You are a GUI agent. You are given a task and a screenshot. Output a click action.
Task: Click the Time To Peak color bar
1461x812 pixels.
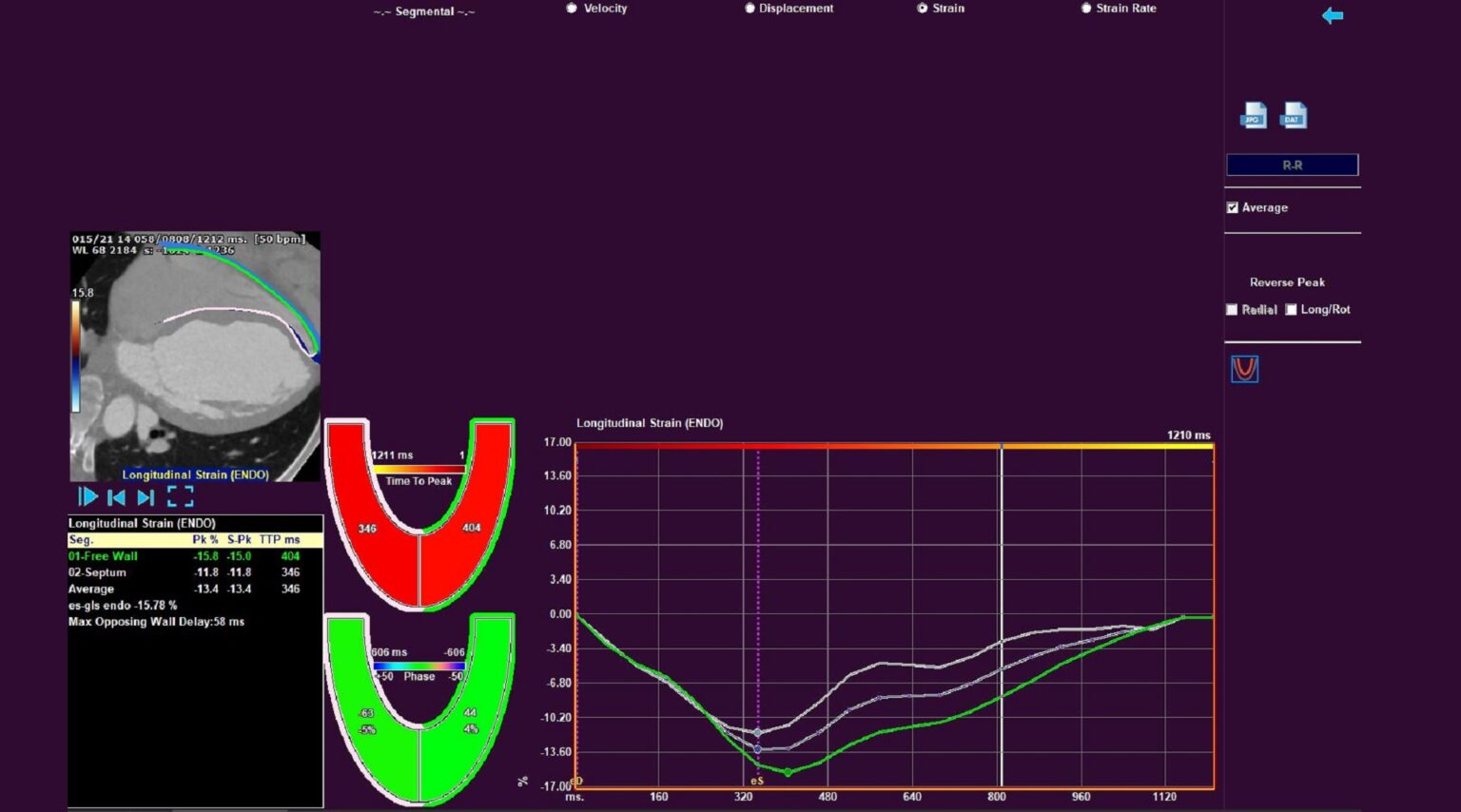(x=419, y=469)
